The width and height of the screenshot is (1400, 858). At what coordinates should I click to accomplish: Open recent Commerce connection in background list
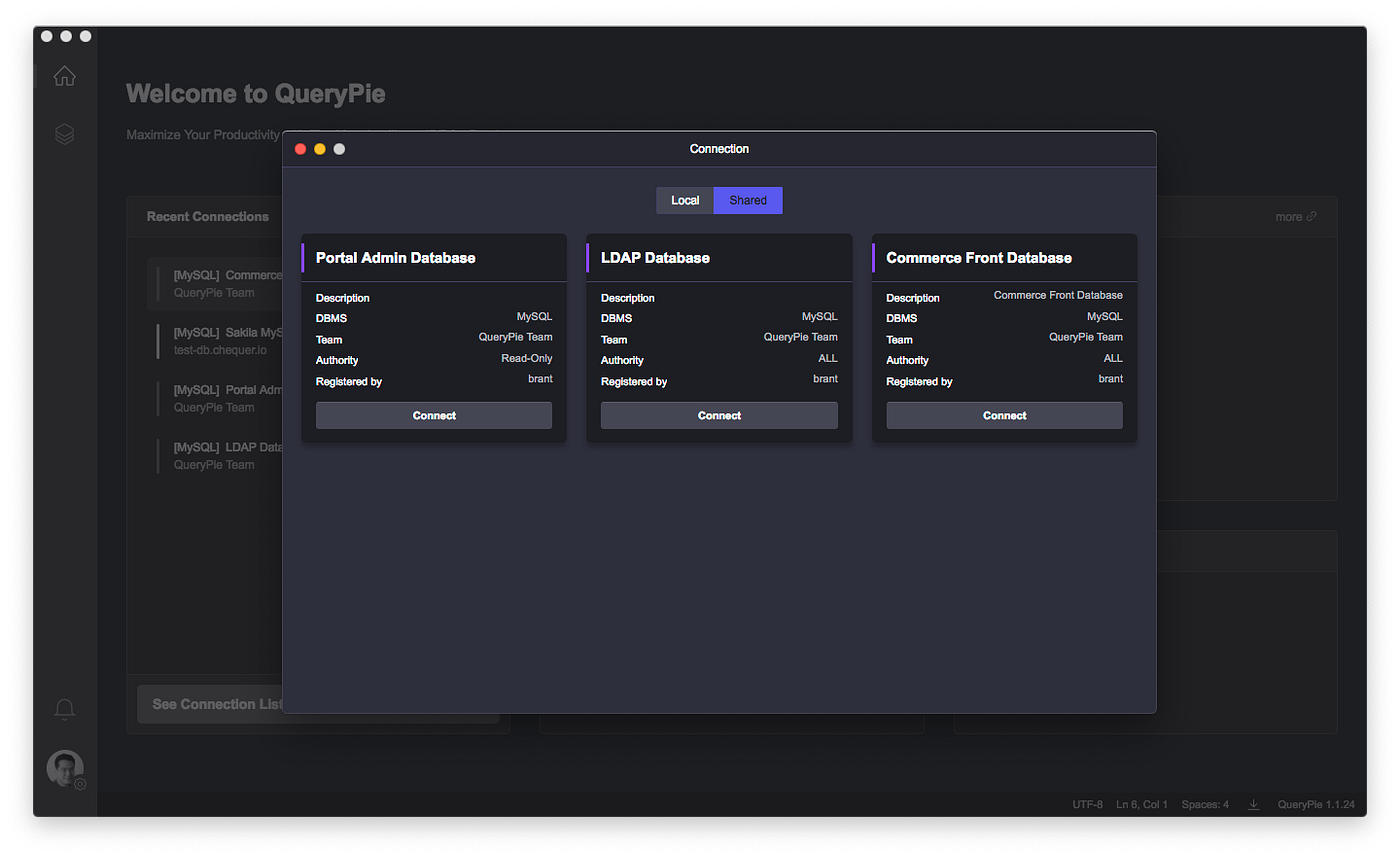click(x=216, y=284)
